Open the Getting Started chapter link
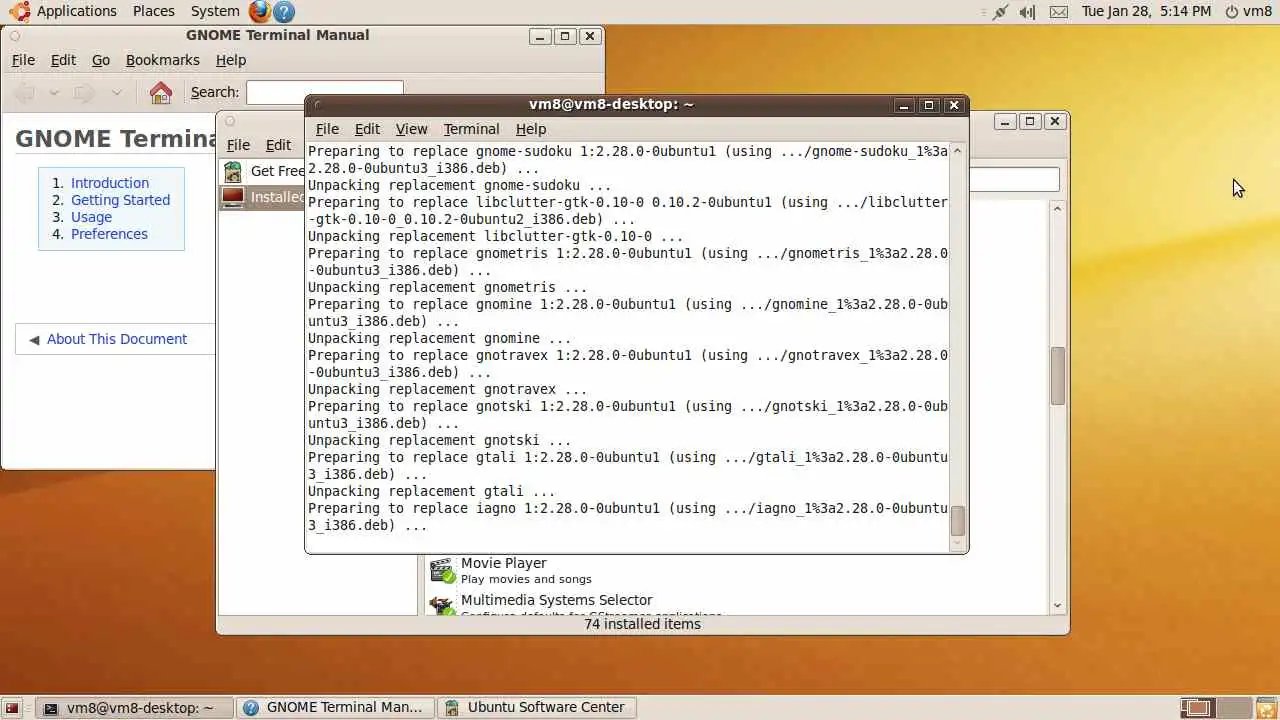This screenshot has width=1280, height=720. coord(120,200)
